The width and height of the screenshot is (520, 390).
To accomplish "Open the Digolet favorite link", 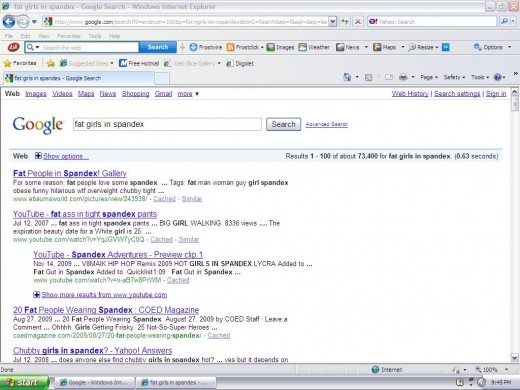I will (x=240, y=63).
